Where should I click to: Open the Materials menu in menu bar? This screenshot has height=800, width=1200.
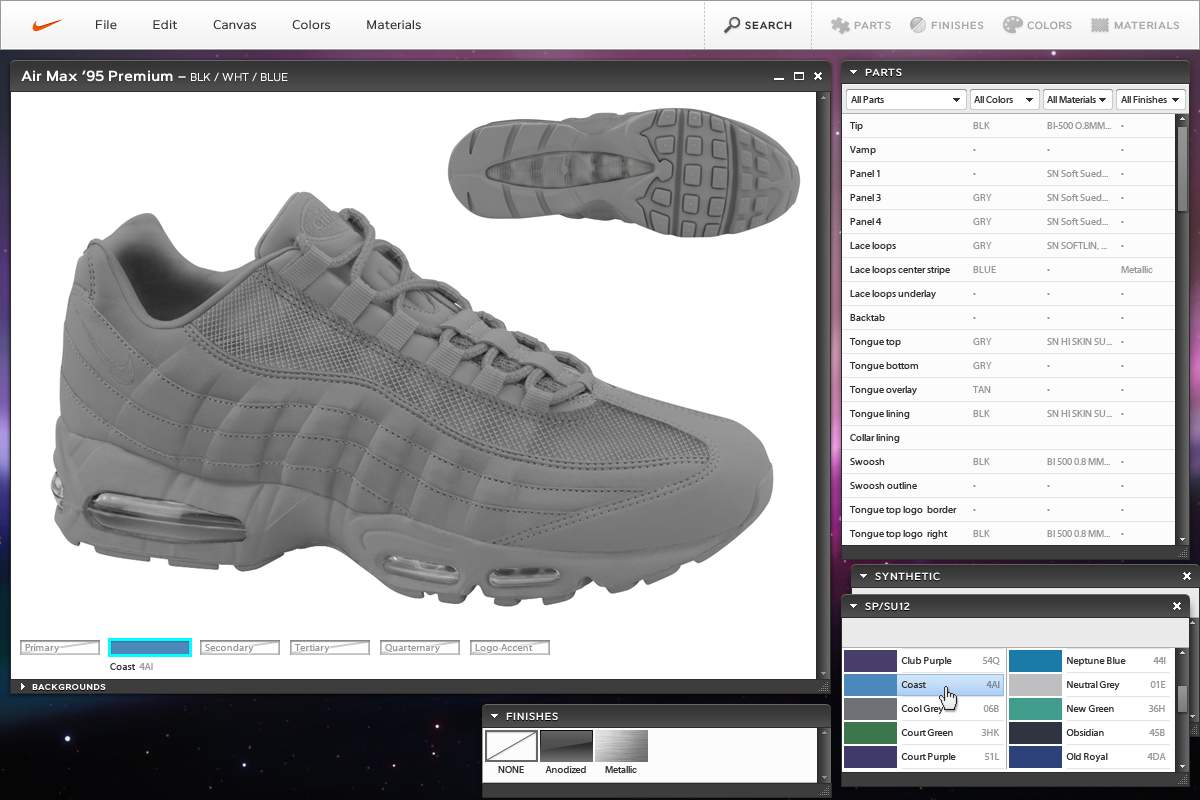click(x=393, y=25)
